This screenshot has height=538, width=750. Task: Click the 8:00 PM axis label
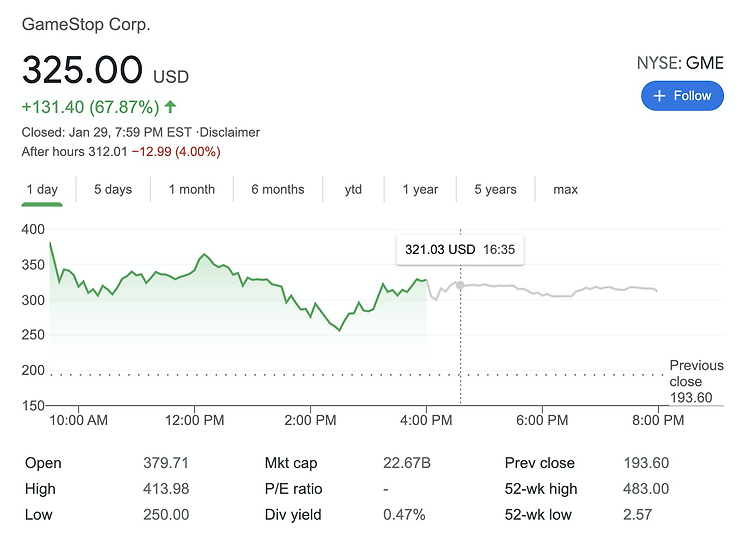pyautogui.click(x=658, y=420)
